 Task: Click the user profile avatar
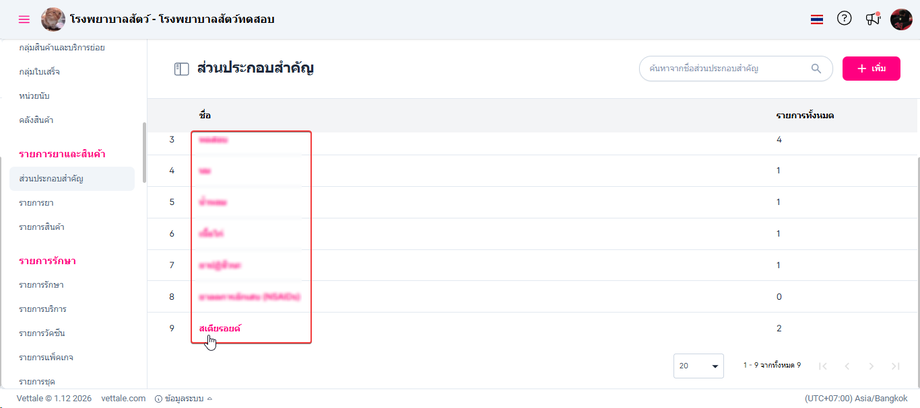[x=902, y=19]
